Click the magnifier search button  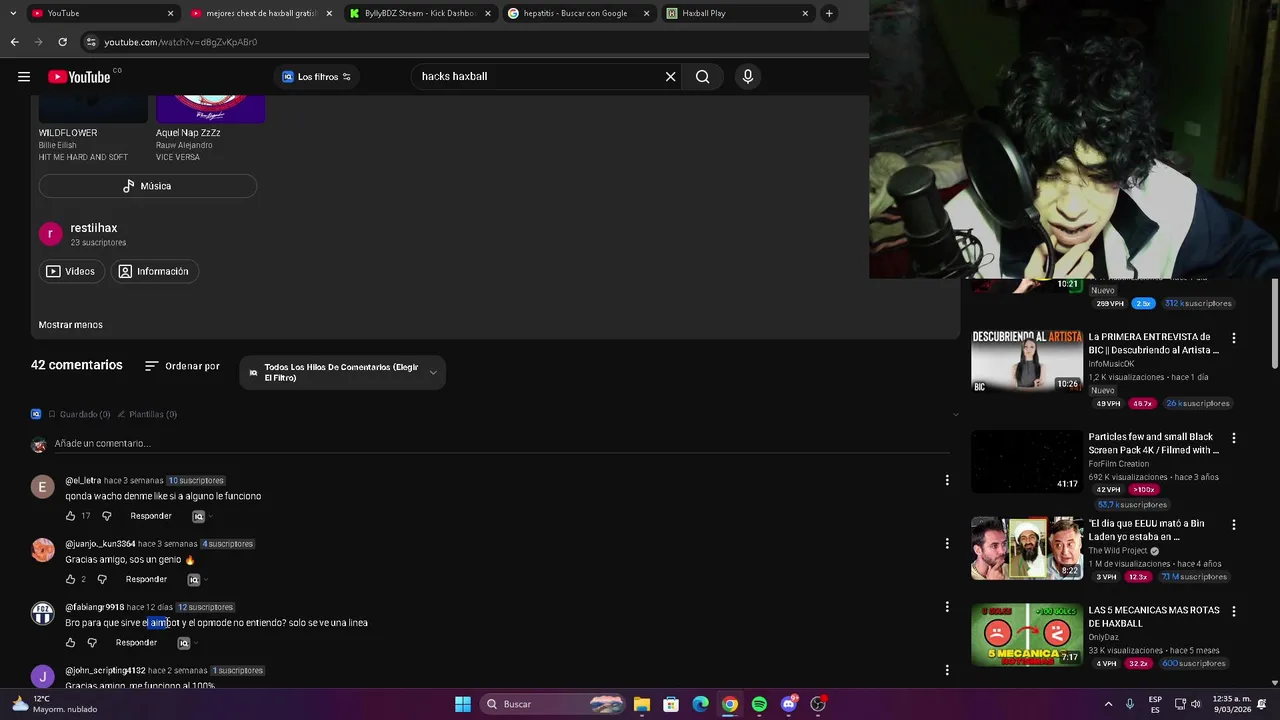pos(702,77)
